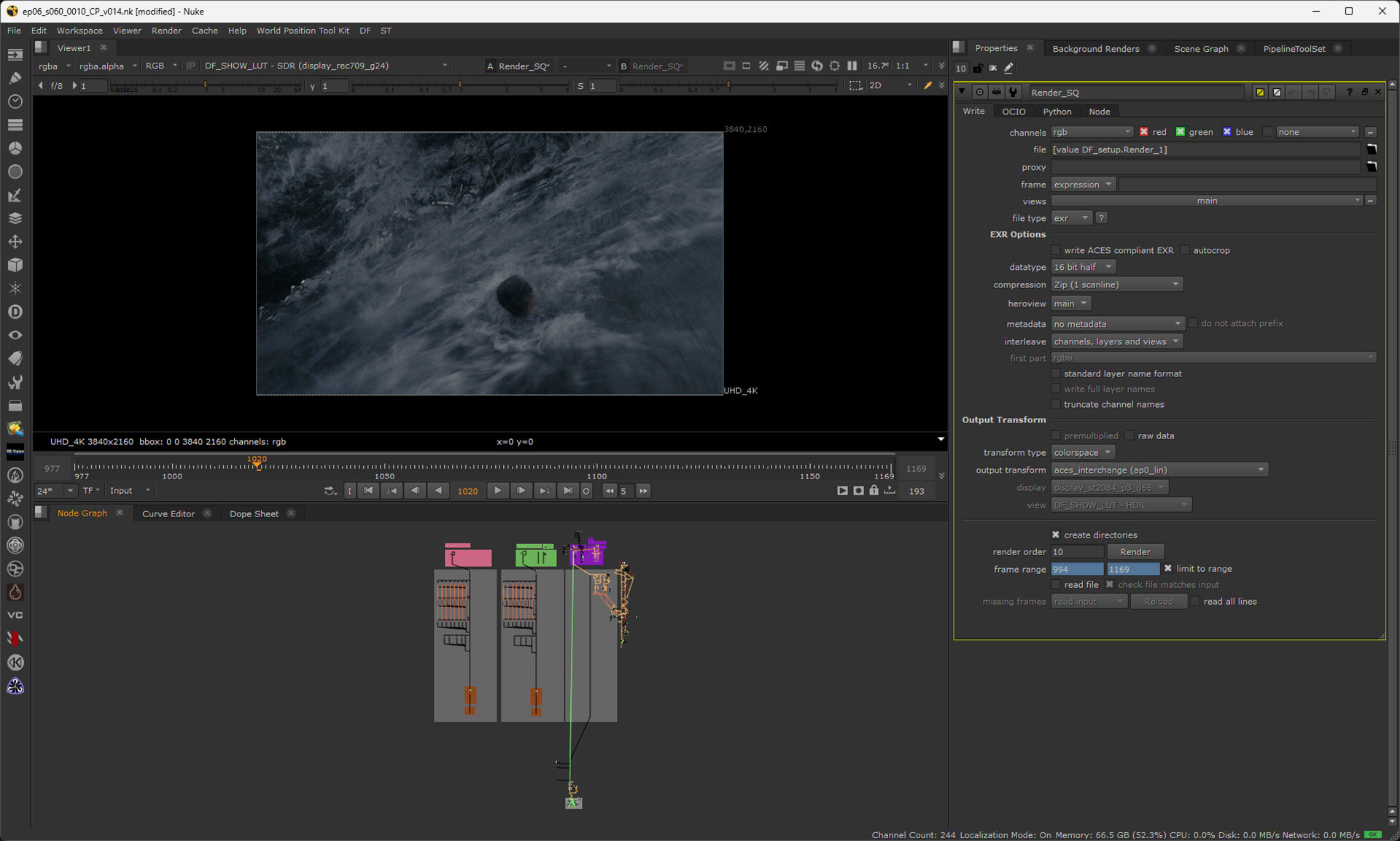Click the file browse icon for file
1400x841 pixels.
(1371, 150)
